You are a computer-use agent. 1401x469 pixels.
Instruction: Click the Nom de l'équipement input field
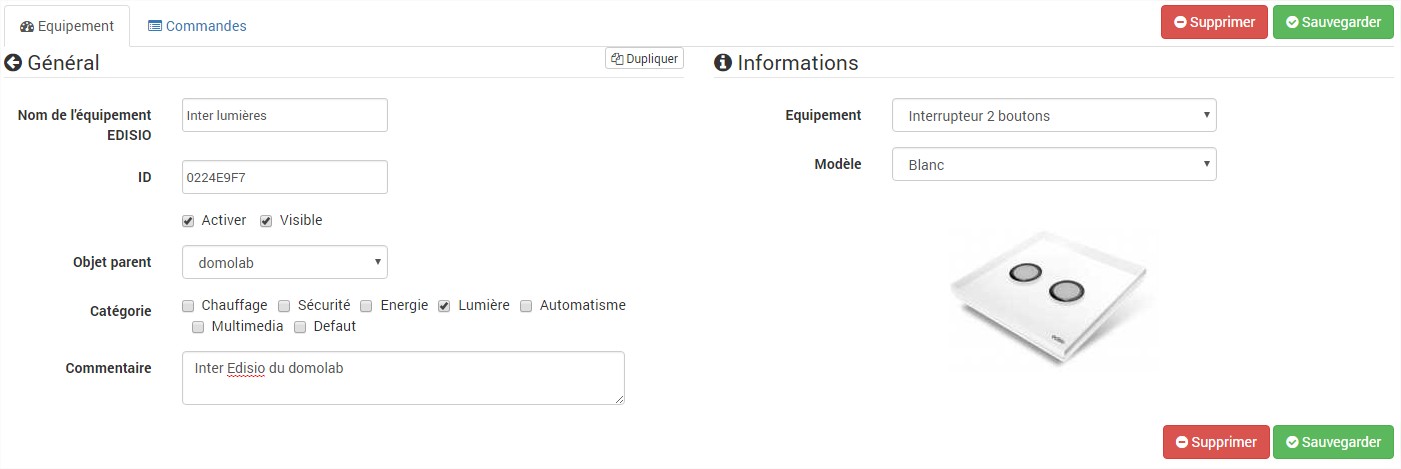point(285,115)
